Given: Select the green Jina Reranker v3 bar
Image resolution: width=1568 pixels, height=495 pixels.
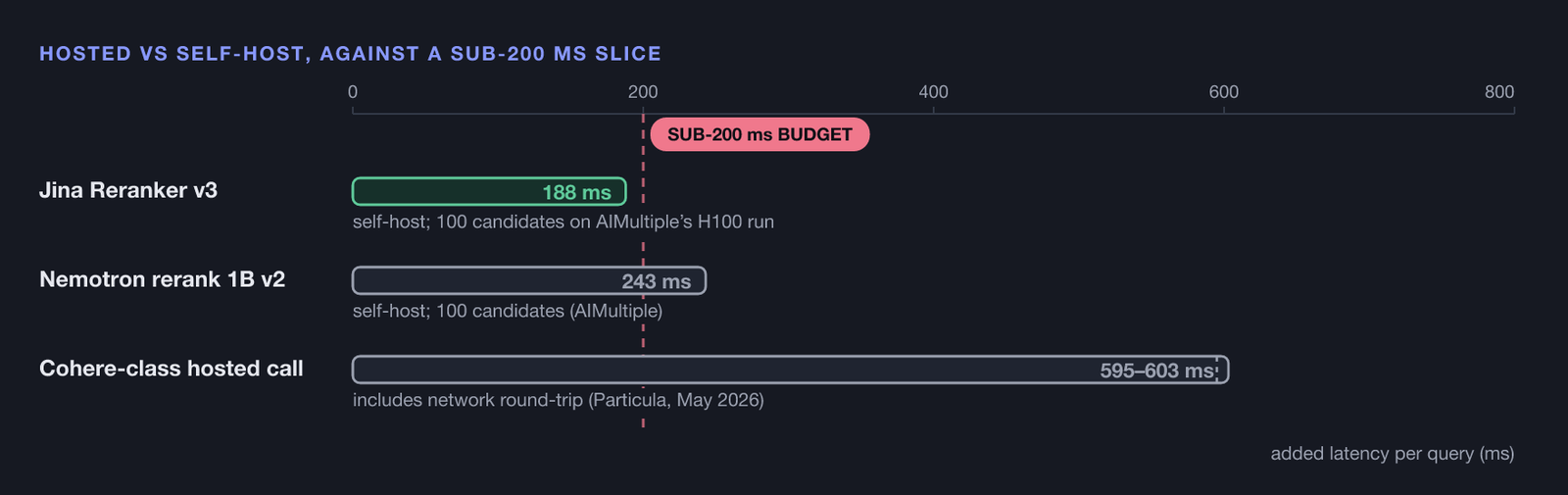Looking at the screenshot, I should 489,192.
